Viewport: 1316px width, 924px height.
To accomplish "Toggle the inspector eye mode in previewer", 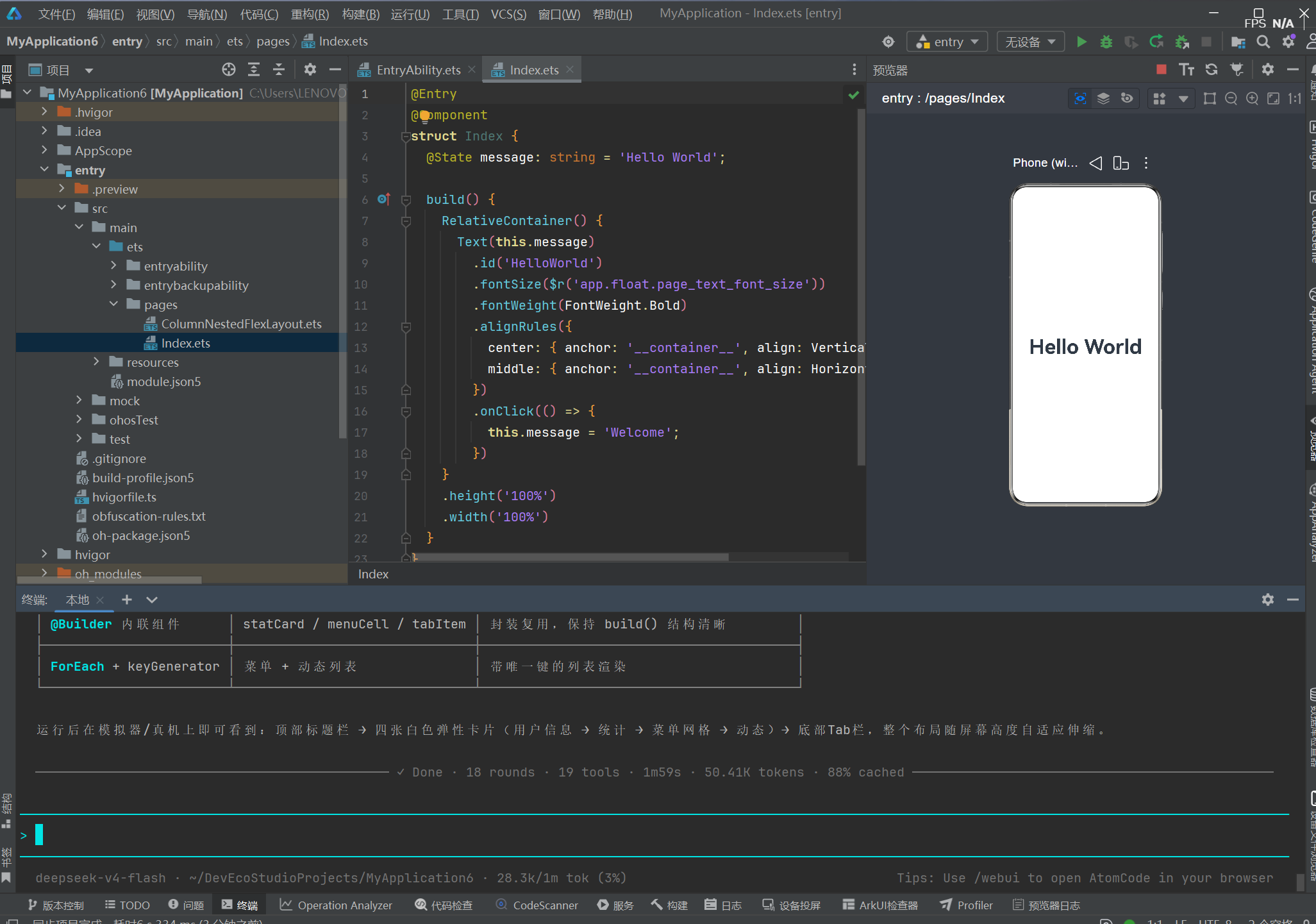I will pyautogui.click(x=1080, y=98).
